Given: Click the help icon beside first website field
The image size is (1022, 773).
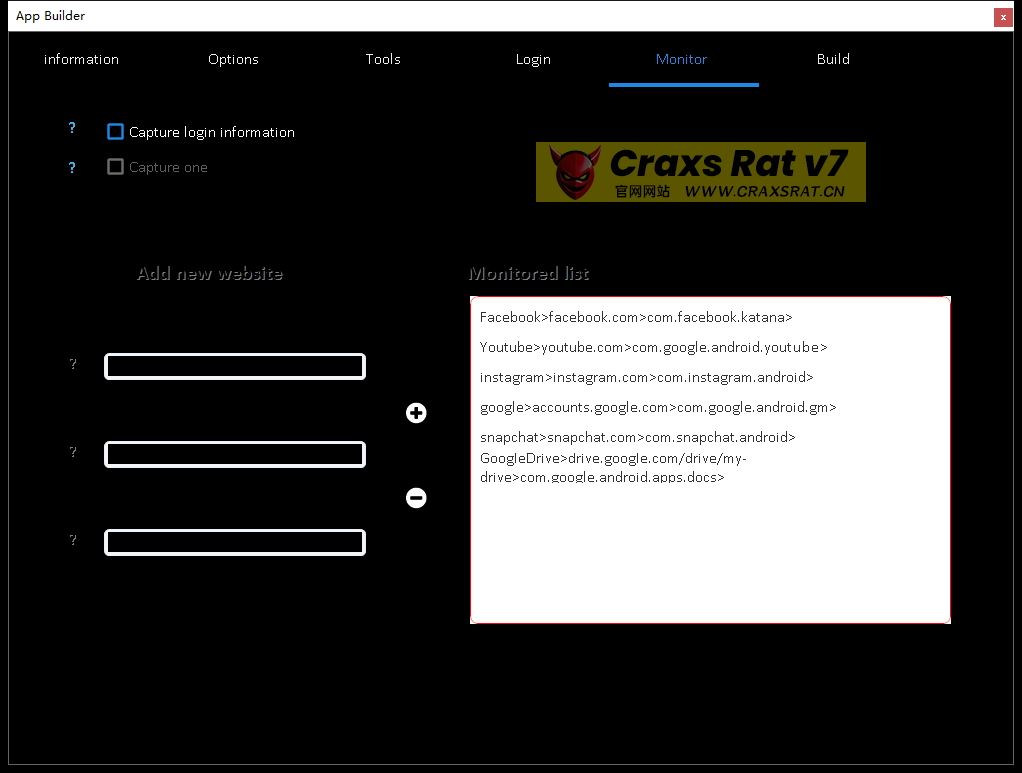Looking at the screenshot, I should coord(72,364).
